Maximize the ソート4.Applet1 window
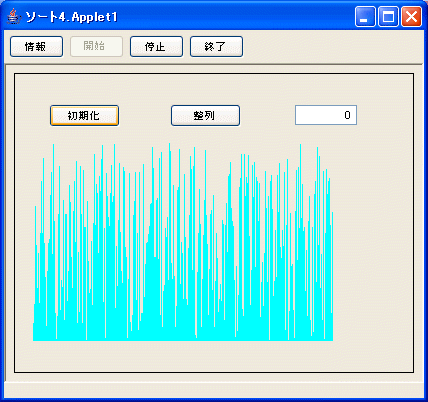This screenshot has width=428, height=402. pos(388,17)
